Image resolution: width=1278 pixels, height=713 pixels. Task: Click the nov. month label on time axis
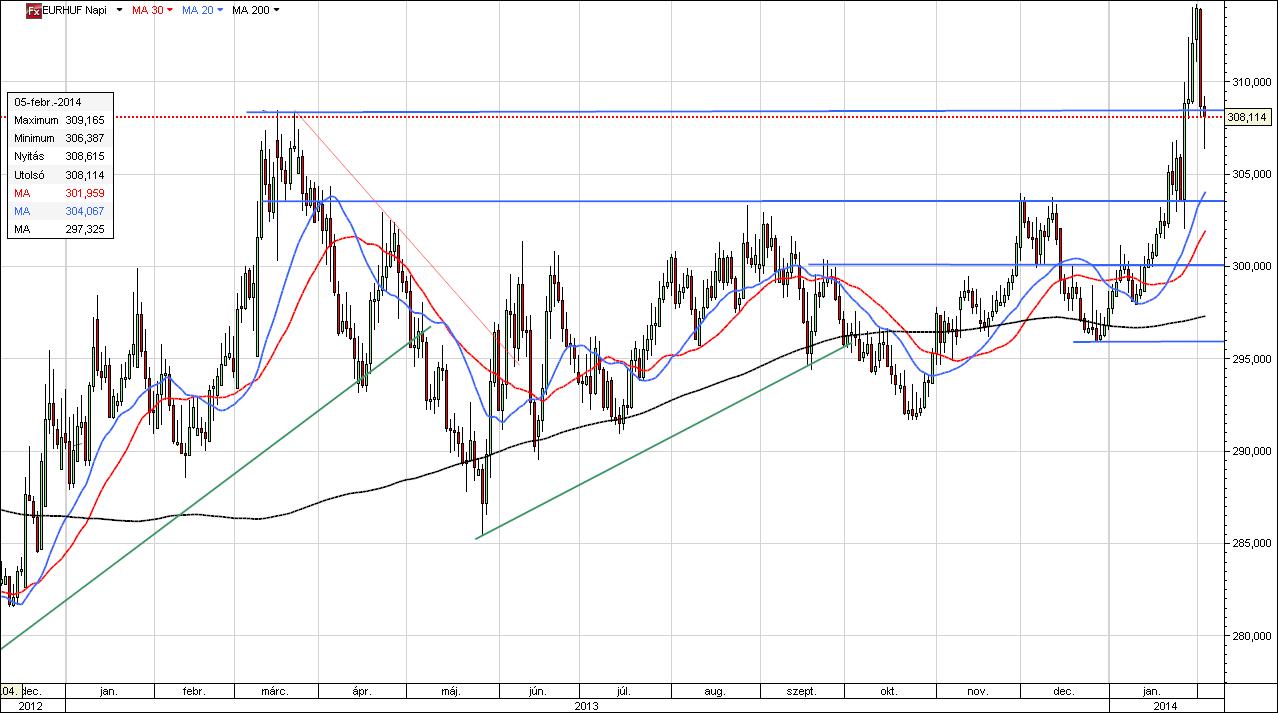point(978,691)
